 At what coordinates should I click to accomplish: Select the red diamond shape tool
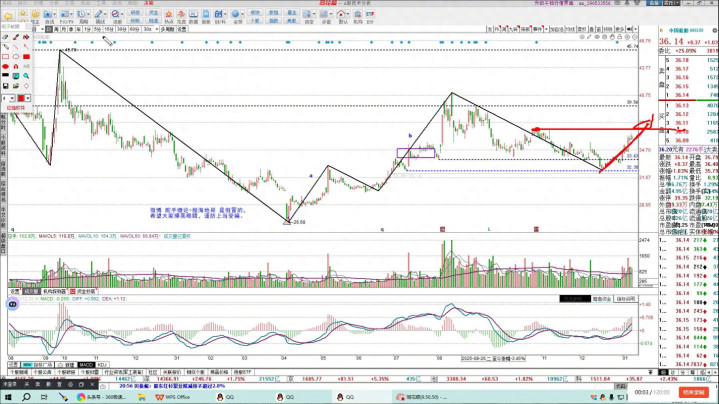26,86
